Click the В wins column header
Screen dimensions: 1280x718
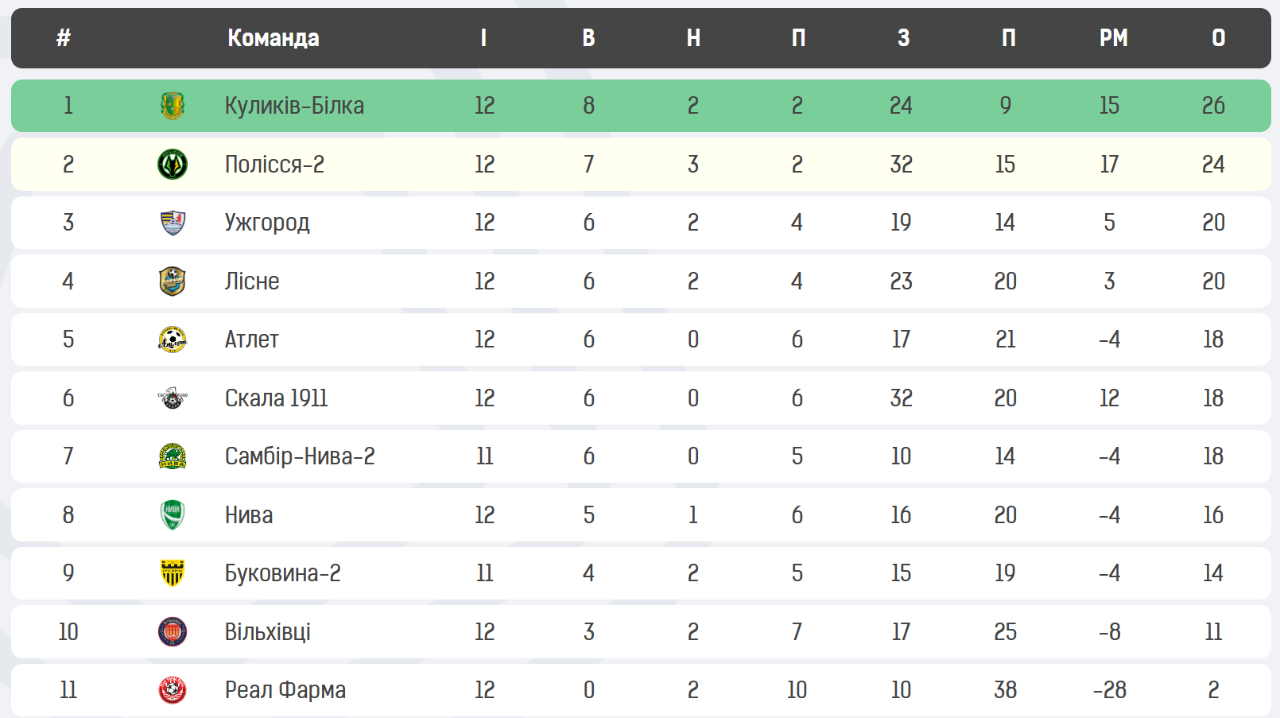[588, 38]
